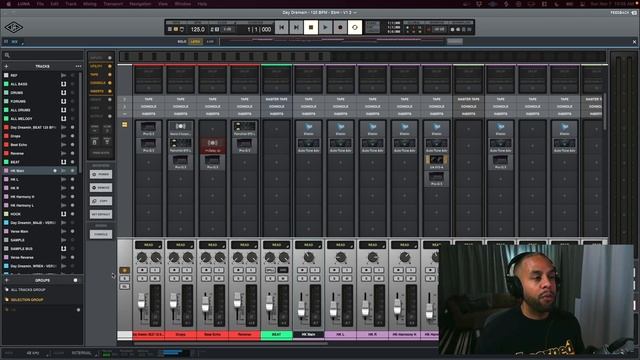Click the REMOVE button in side panel
Screen dimensions: 640x360
point(101,188)
